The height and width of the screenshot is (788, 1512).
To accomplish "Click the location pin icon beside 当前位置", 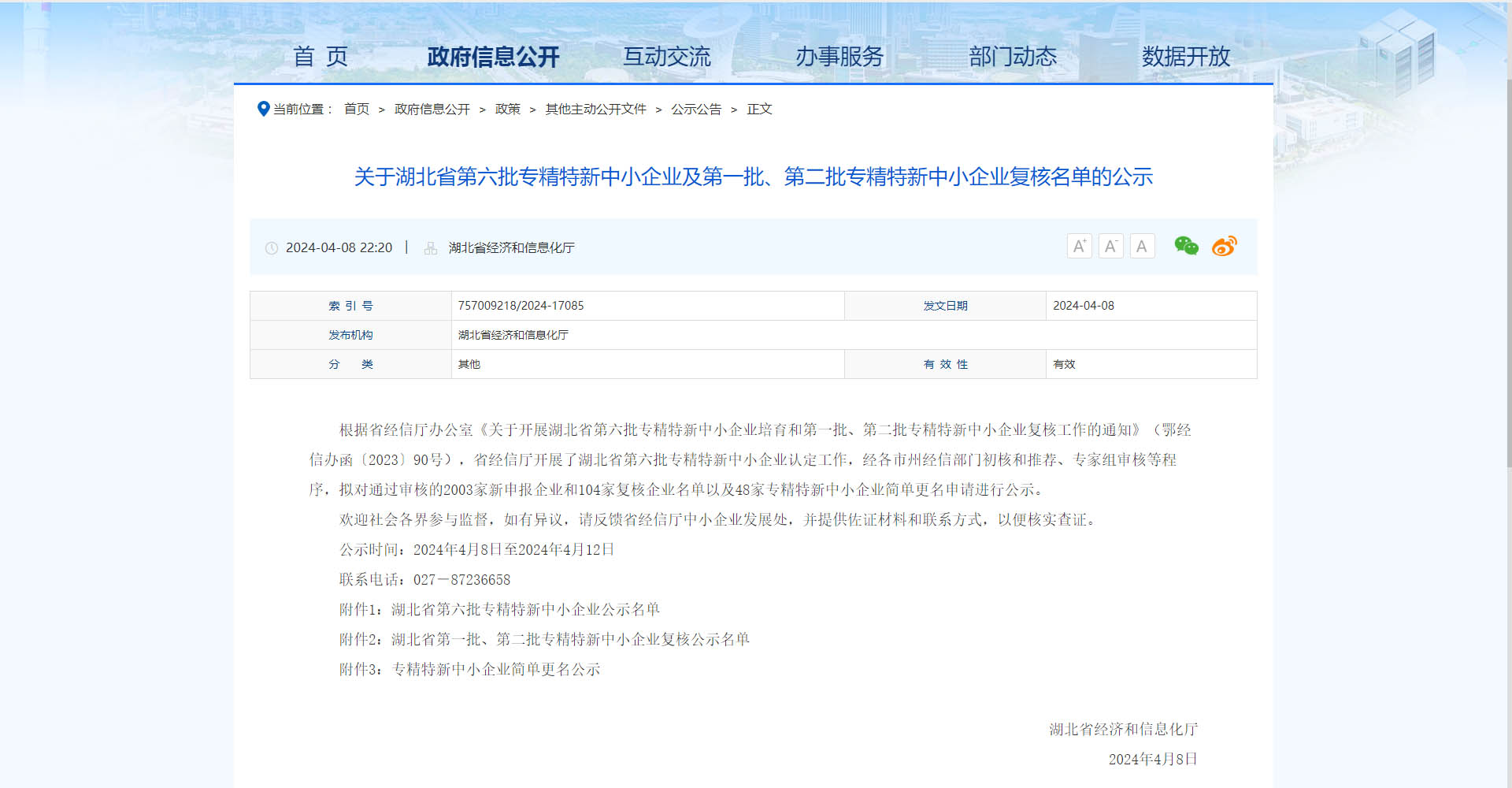I will 263,109.
